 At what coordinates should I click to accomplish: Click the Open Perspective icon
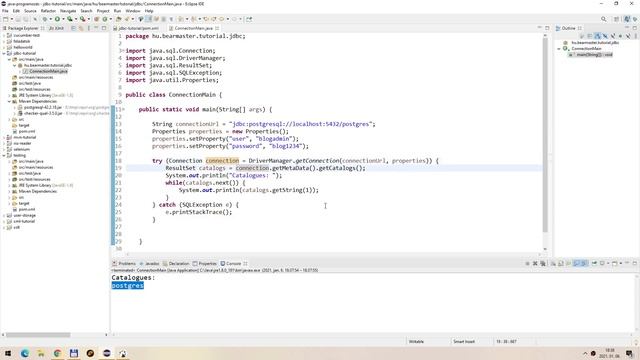click(x=617, y=19)
